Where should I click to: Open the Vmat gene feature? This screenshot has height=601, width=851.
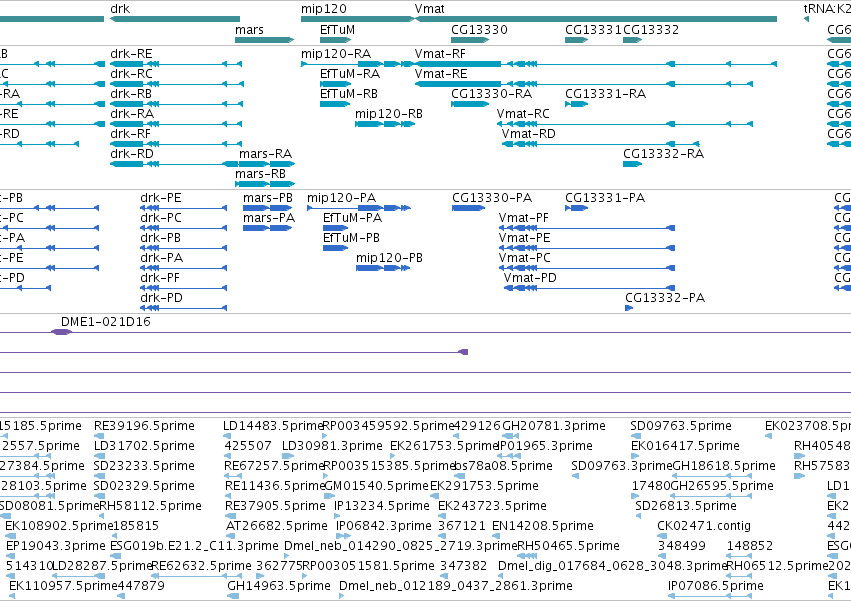(596, 19)
